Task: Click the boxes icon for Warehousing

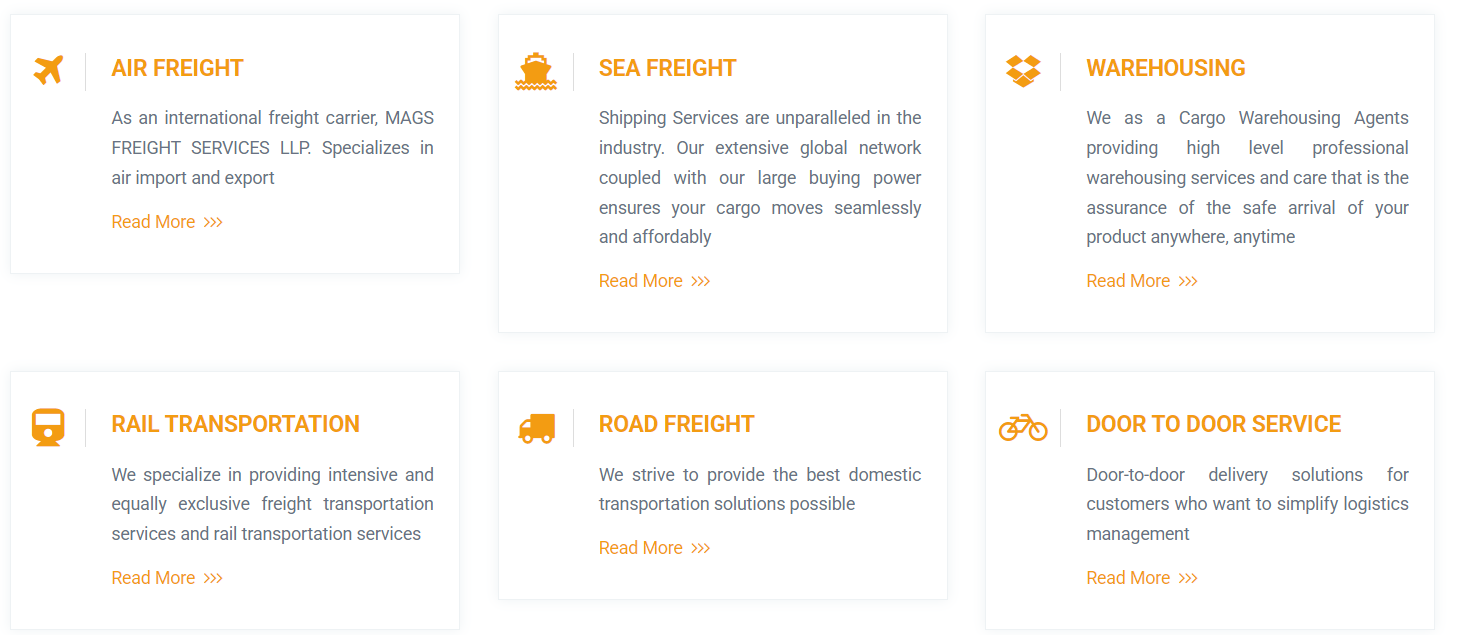Action: (1023, 71)
